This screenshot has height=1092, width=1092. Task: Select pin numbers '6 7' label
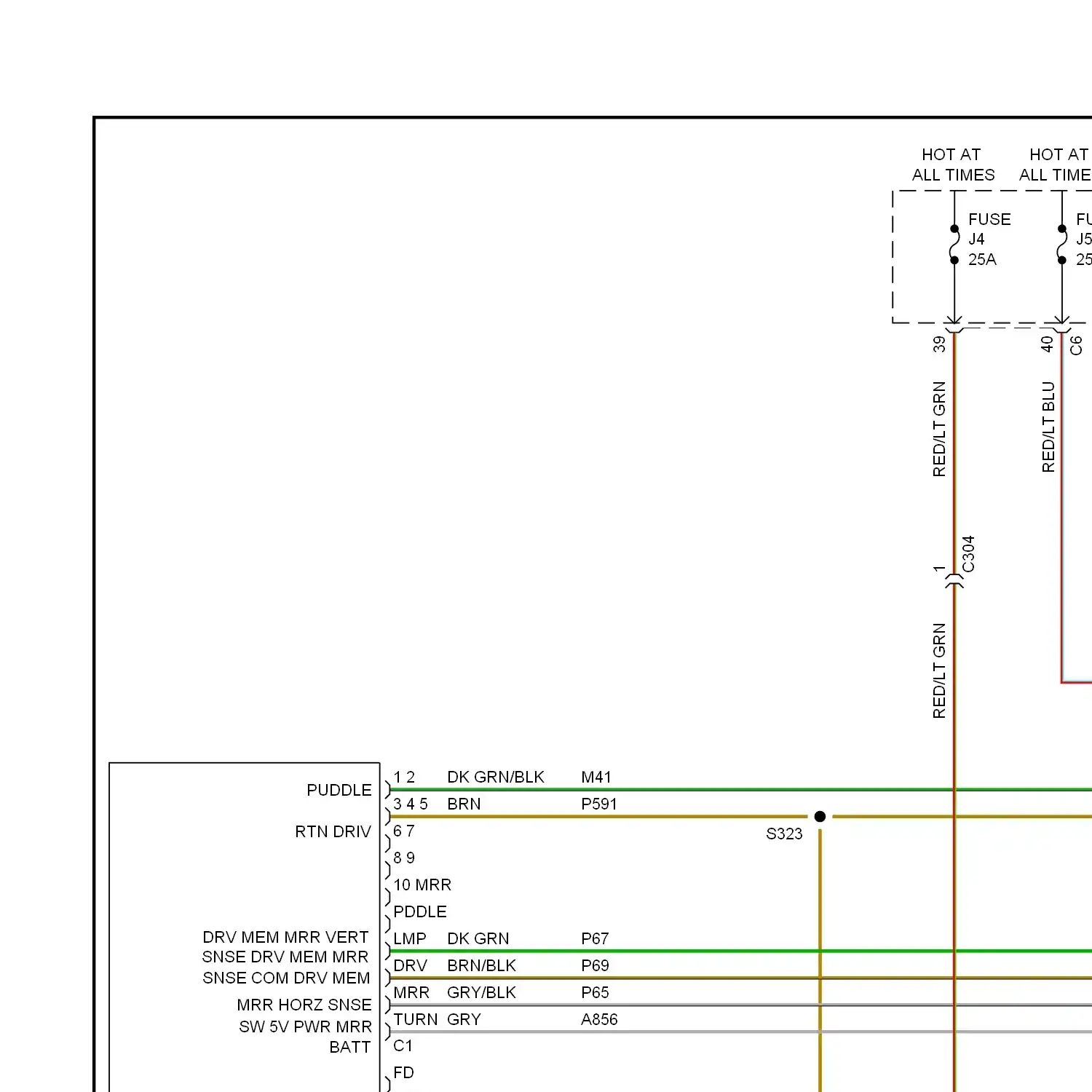(404, 831)
